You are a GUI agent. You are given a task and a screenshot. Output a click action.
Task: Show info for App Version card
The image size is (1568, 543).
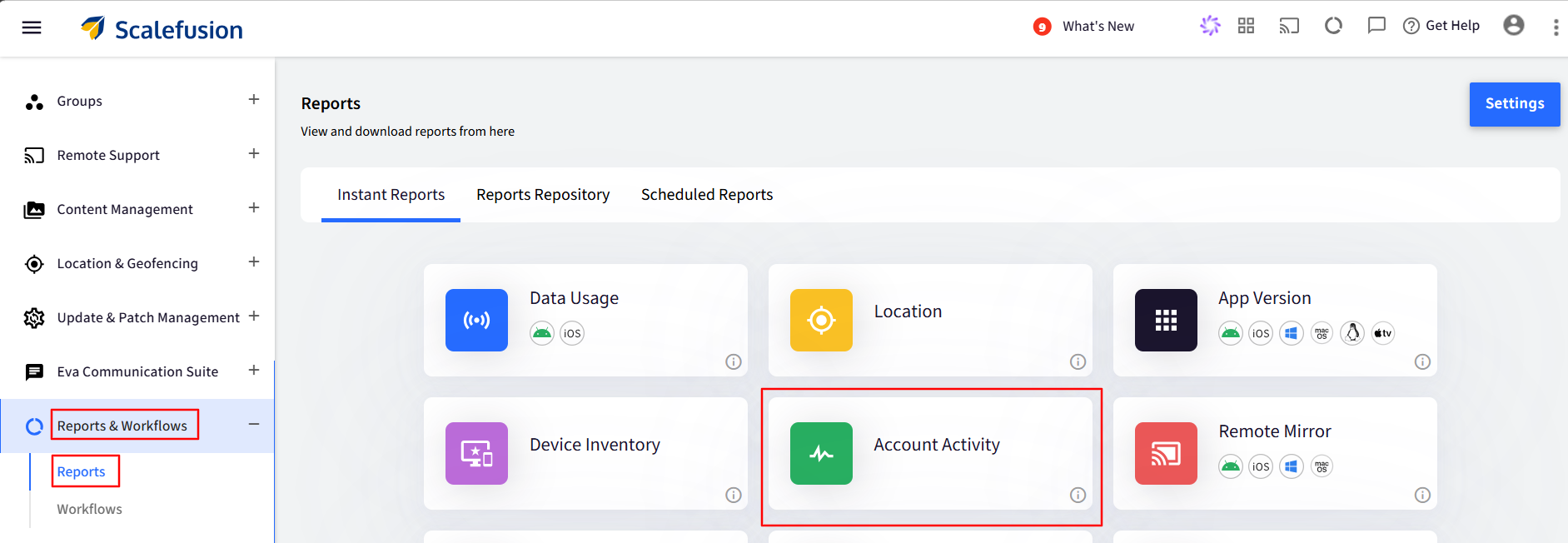(1423, 361)
